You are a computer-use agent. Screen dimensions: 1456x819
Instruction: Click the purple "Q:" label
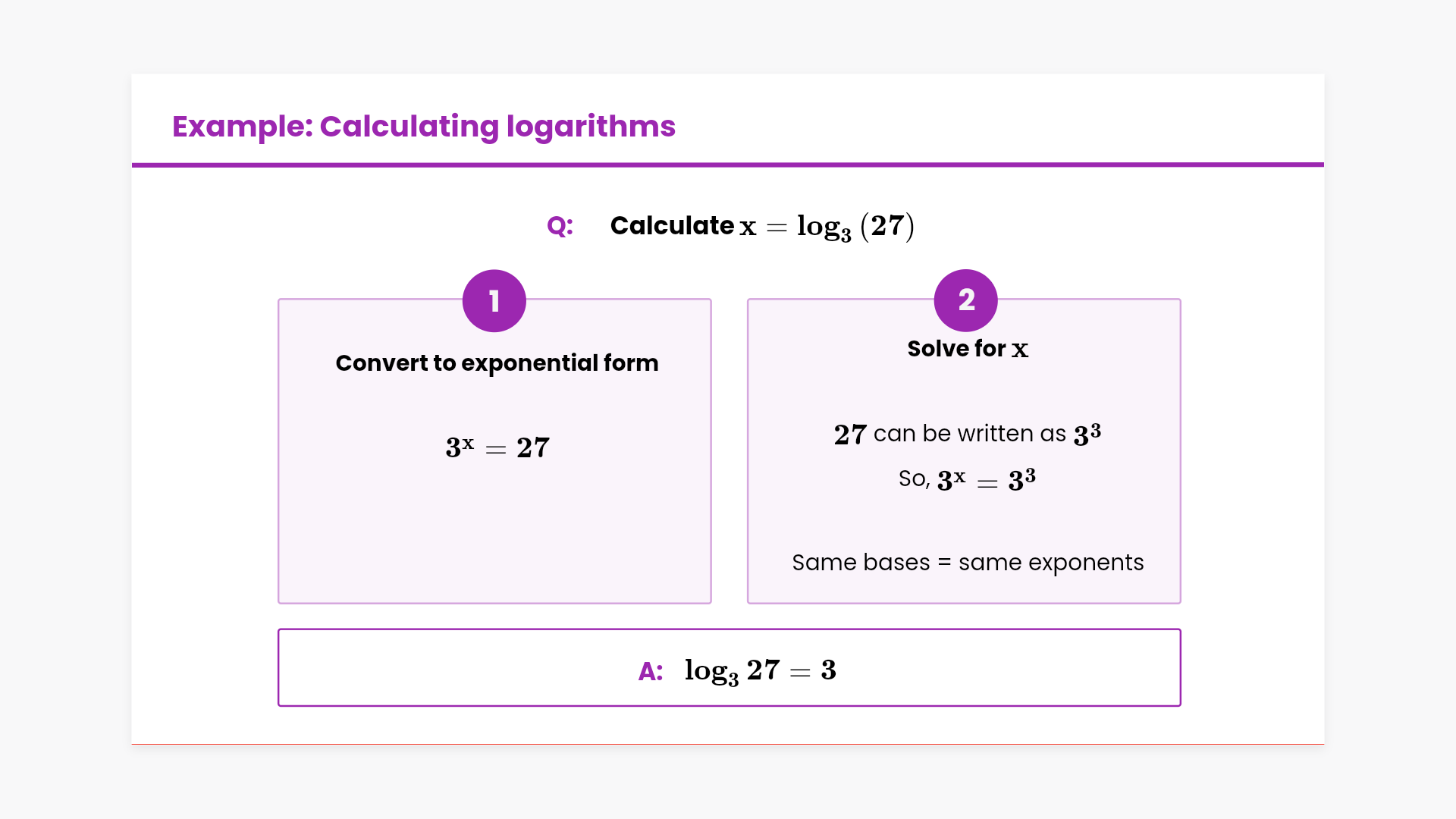pyautogui.click(x=560, y=226)
